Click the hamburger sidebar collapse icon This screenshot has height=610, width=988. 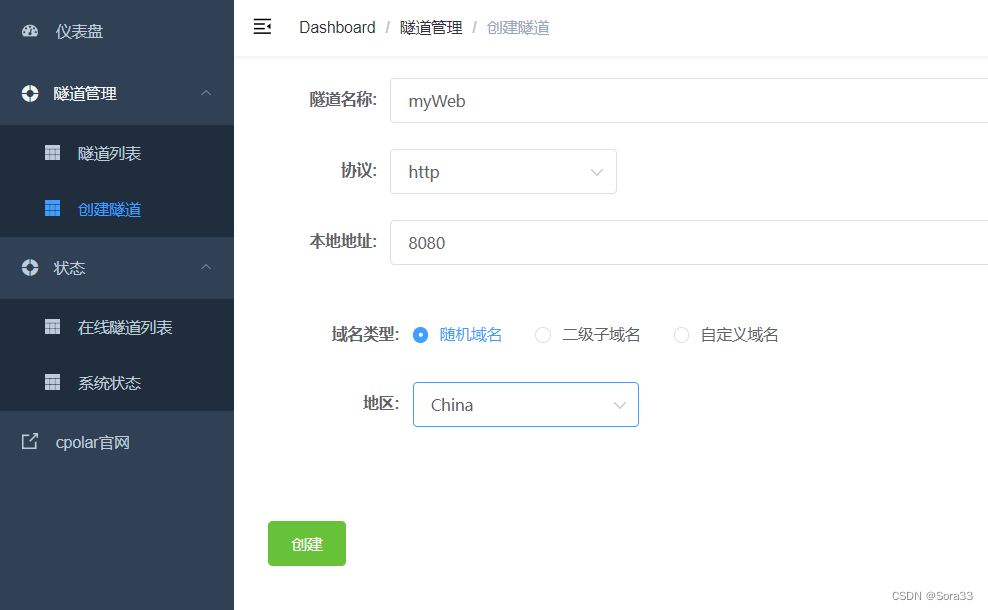[x=262, y=27]
